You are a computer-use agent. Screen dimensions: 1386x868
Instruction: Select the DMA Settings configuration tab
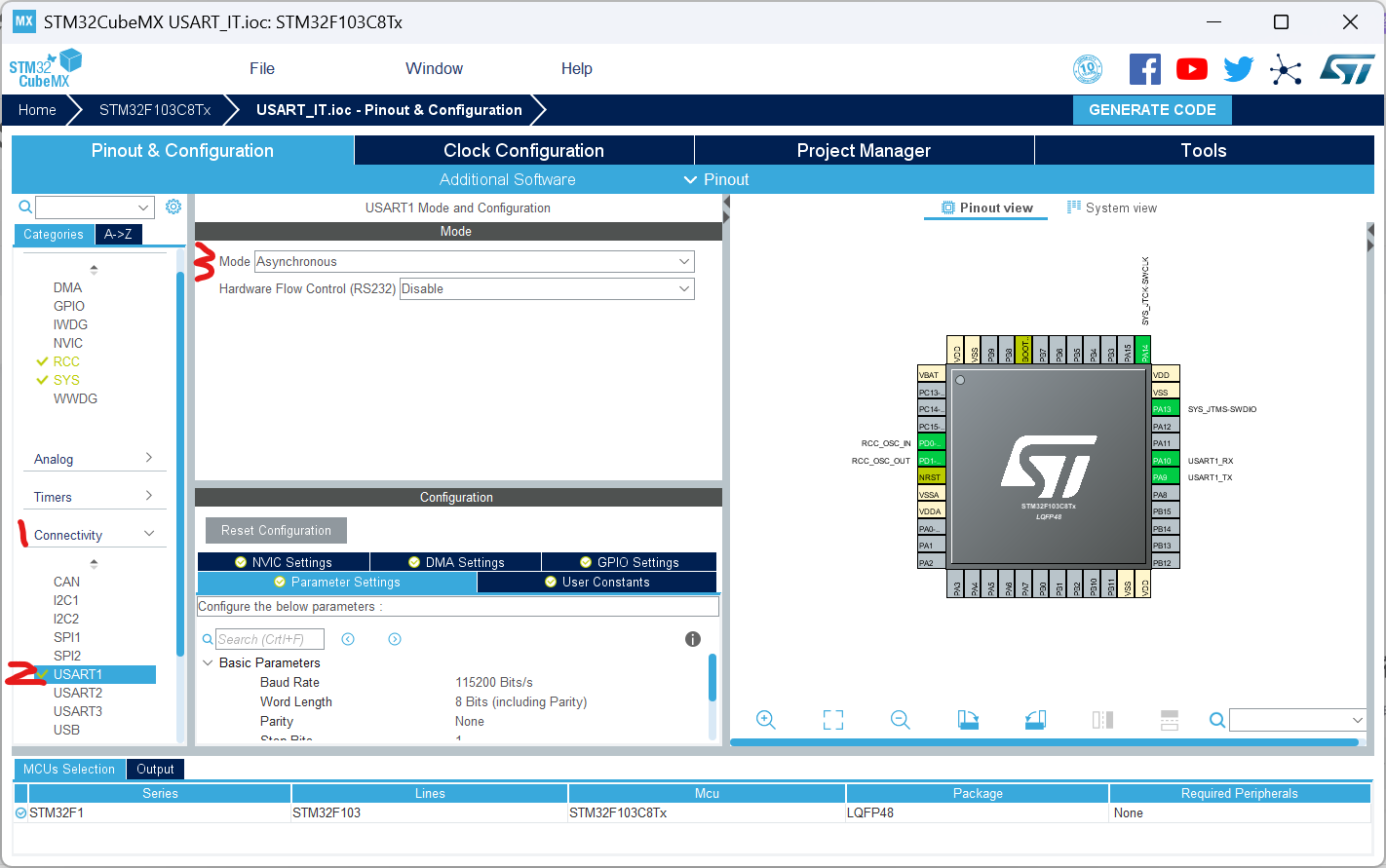point(454,561)
